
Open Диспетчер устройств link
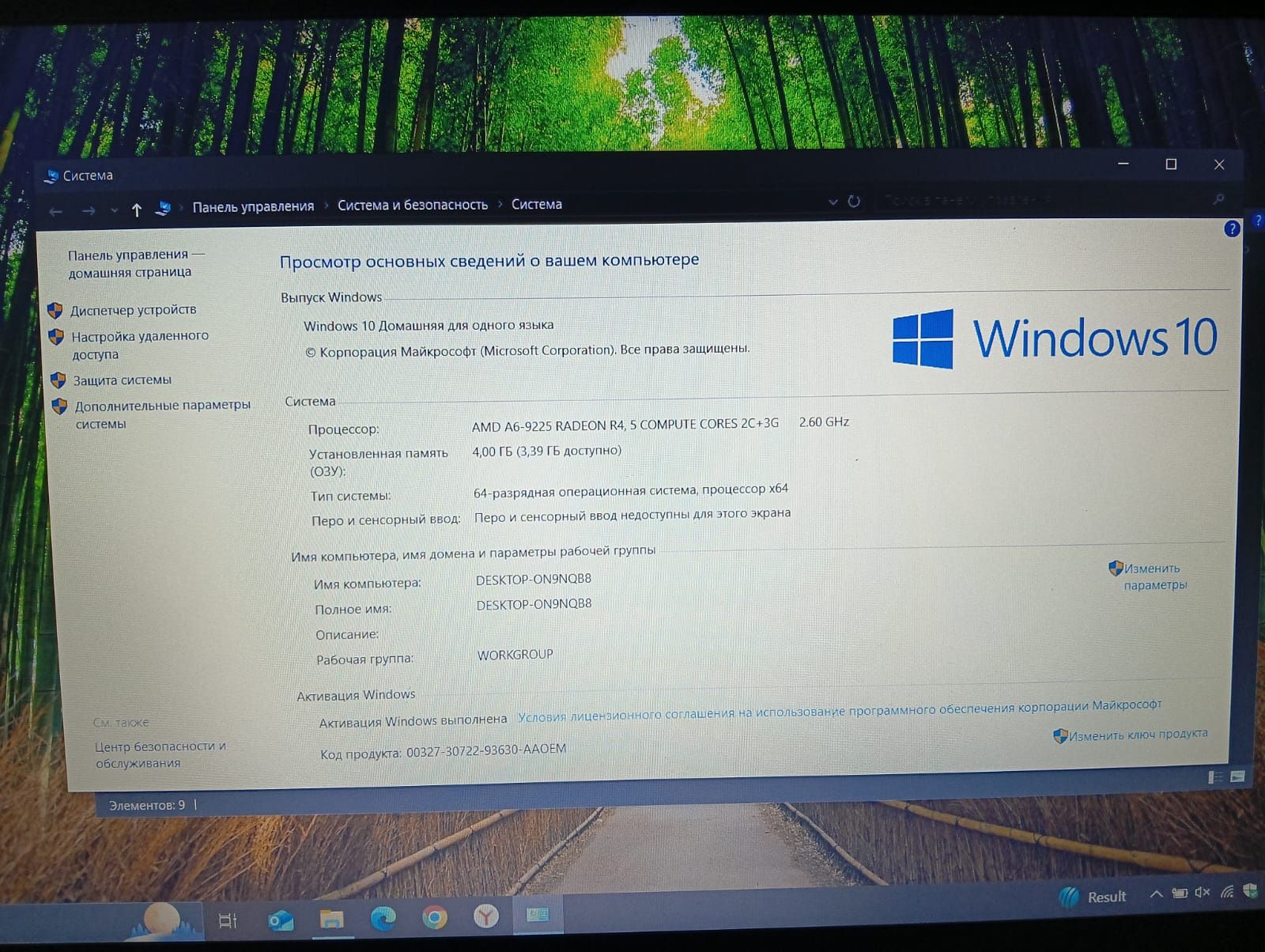pyautogui.click(x=133, y=310)
